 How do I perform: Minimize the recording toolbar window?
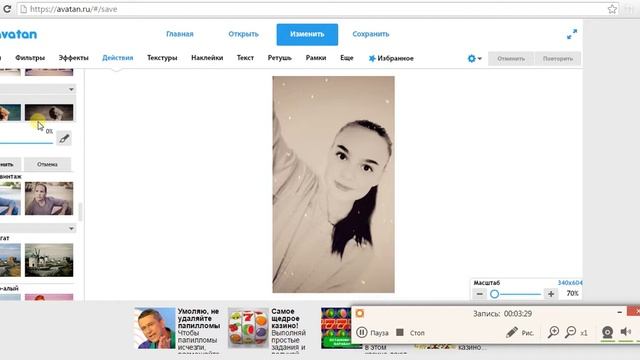[620, 312]
